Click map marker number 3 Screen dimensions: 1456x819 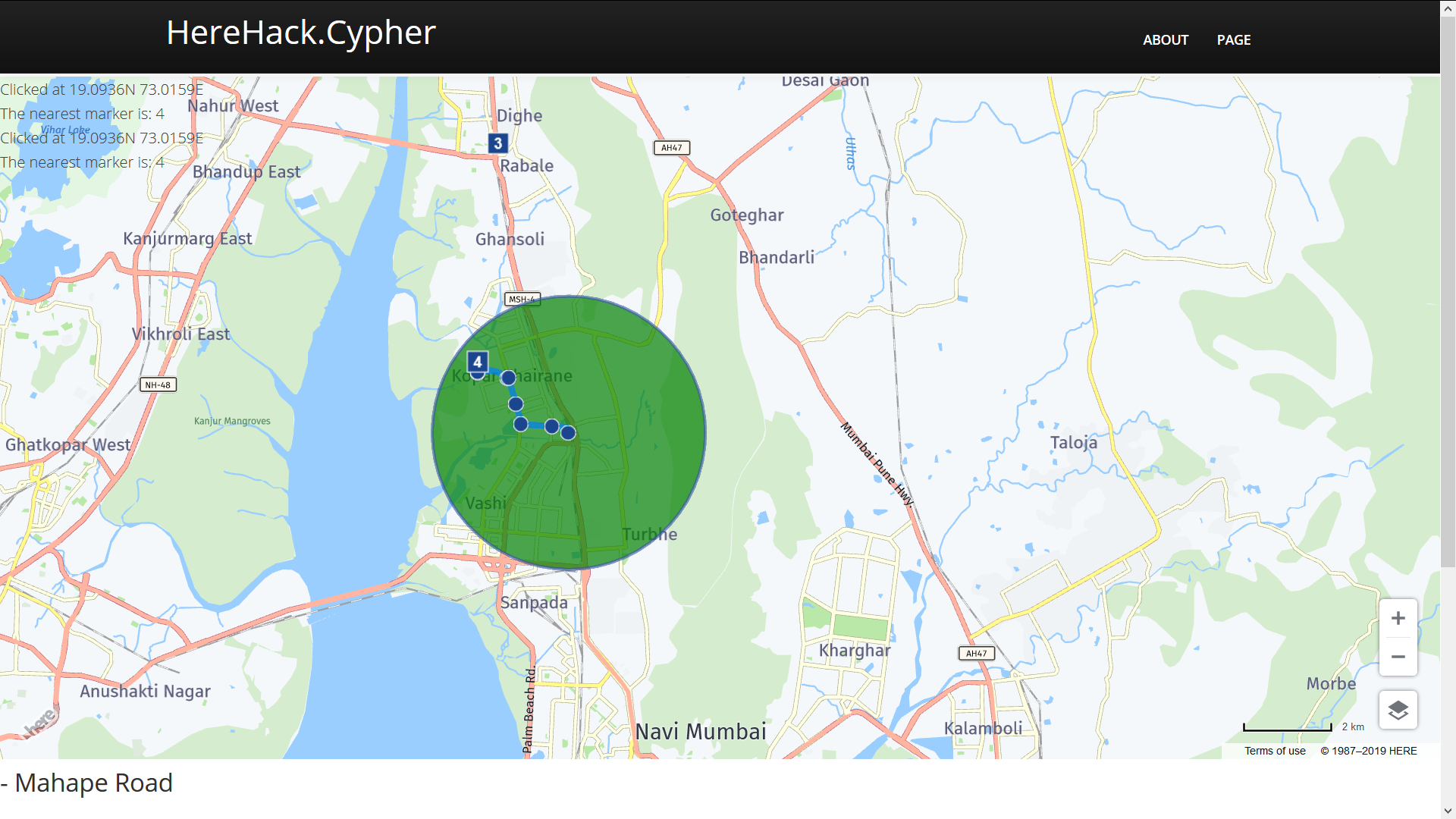point(497,143)
